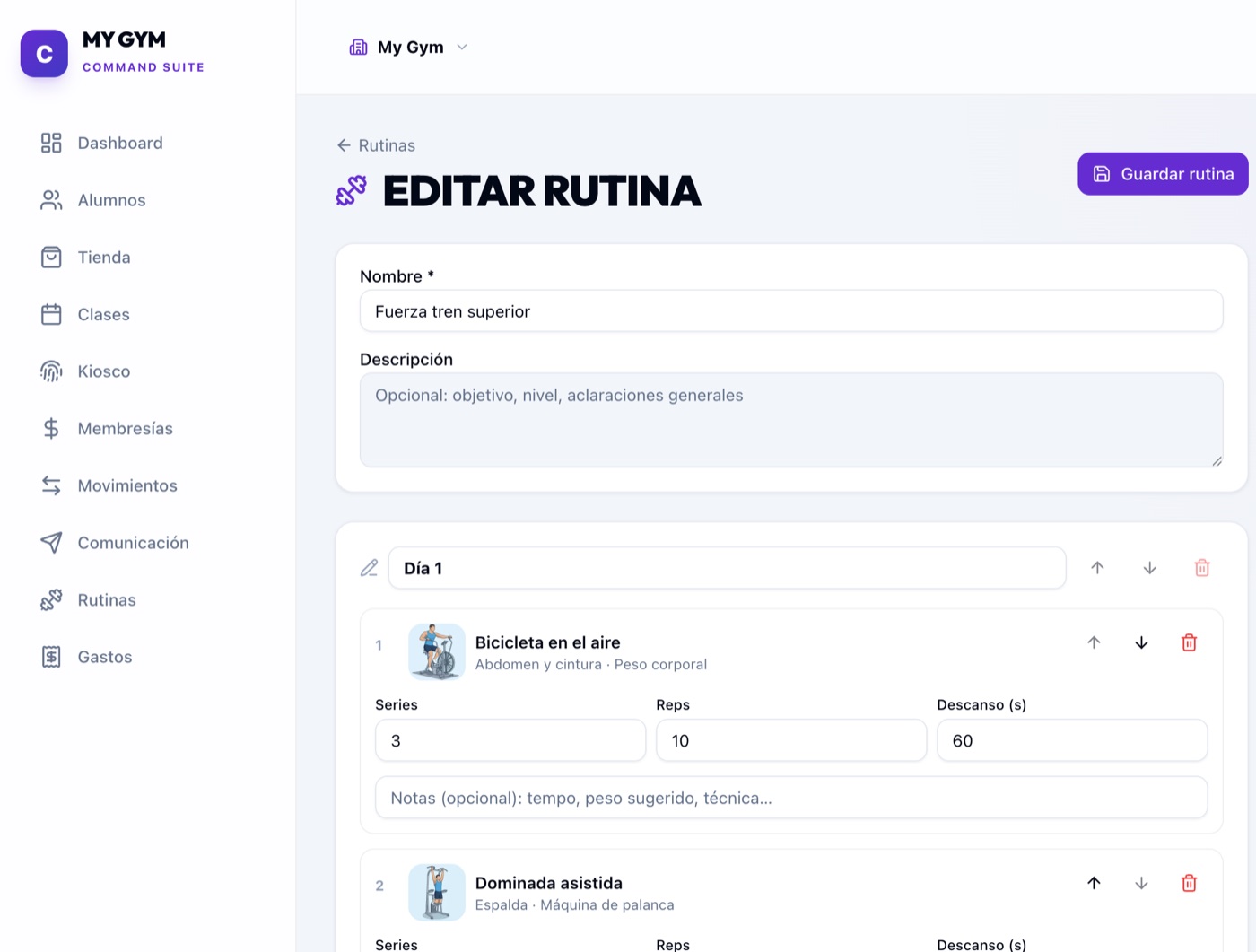Click the Series field for Bicicleta en el aire

(x=510, y=741)
